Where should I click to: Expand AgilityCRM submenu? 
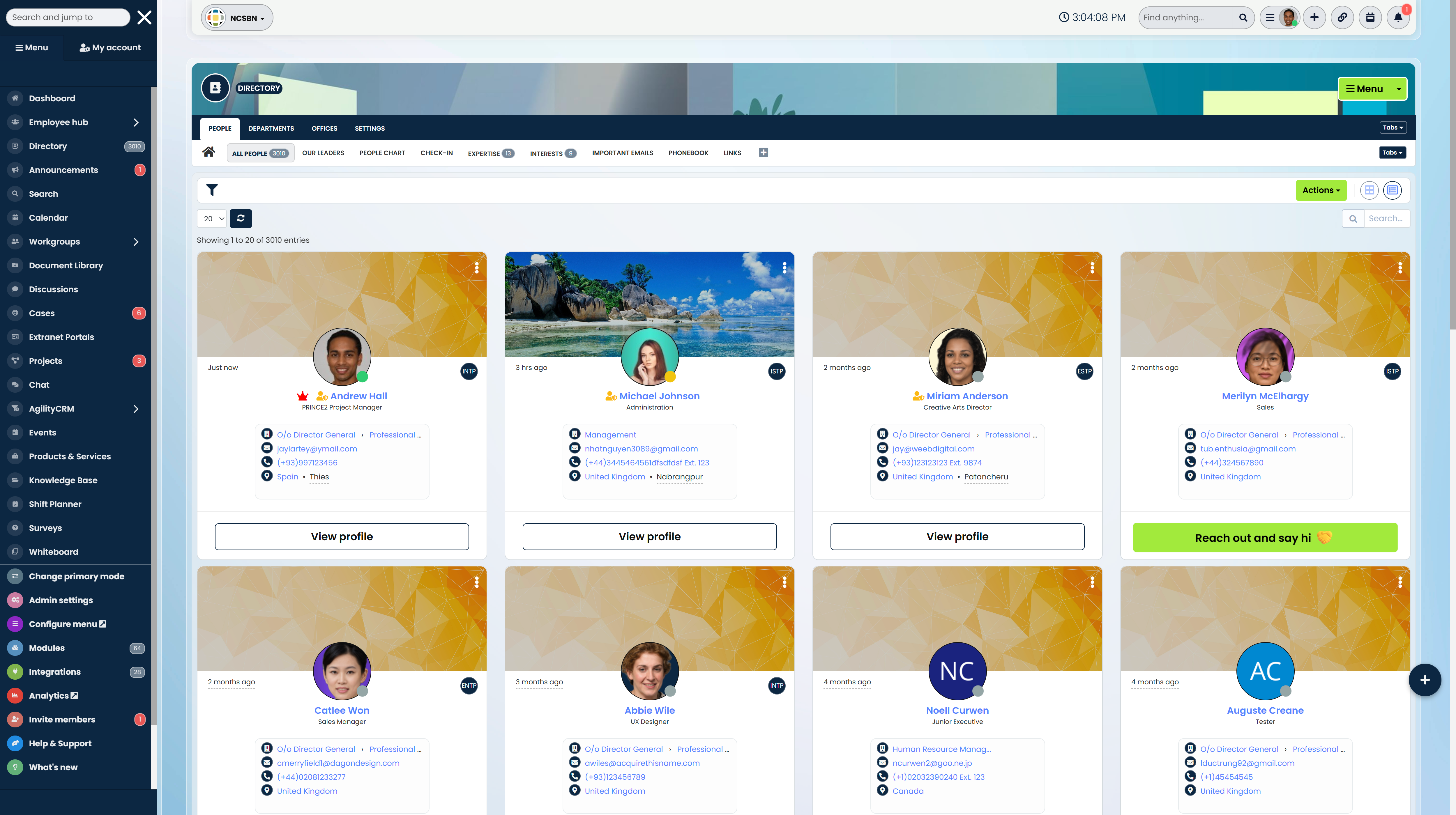click(136, 409)
